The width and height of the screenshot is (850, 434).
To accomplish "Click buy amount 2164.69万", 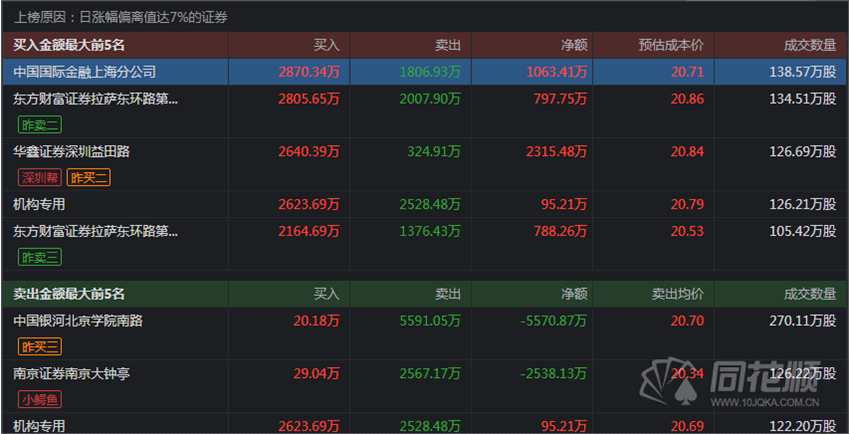I will tap(309, 231).
